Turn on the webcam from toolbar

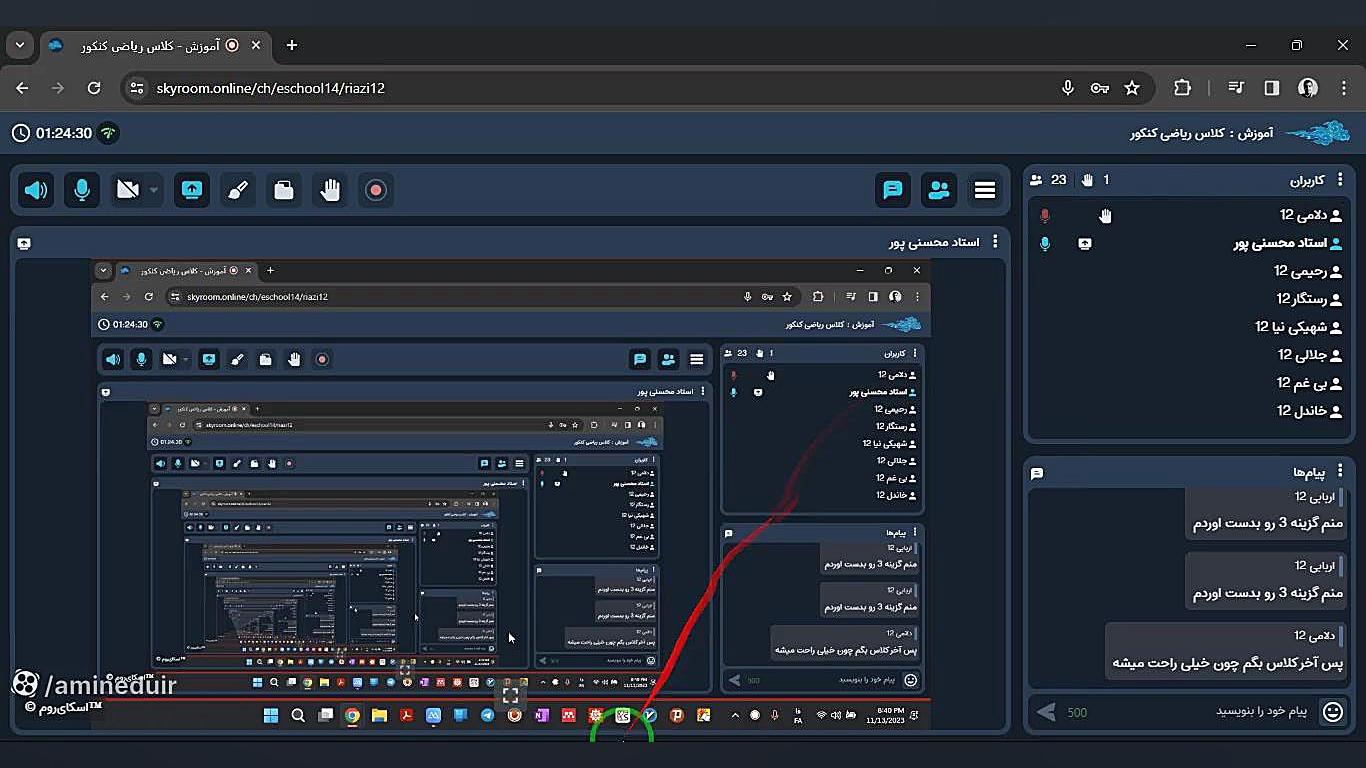pyautogui.click(x=127, y=190)
